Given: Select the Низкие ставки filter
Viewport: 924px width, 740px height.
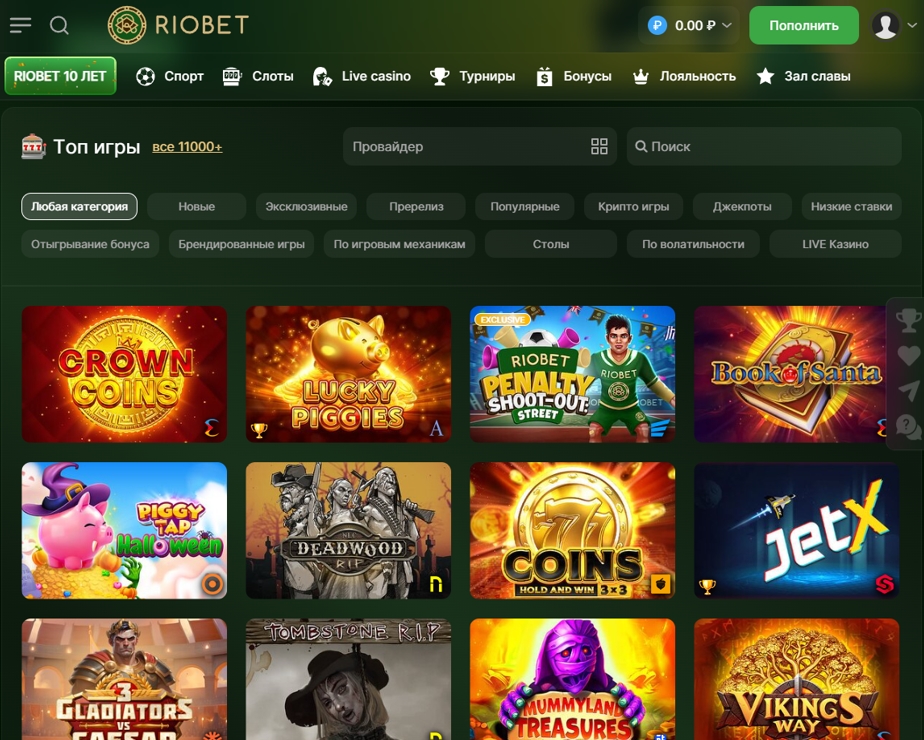Looking at the screenshot, I should pyautogui.click(x=852, y=207).
